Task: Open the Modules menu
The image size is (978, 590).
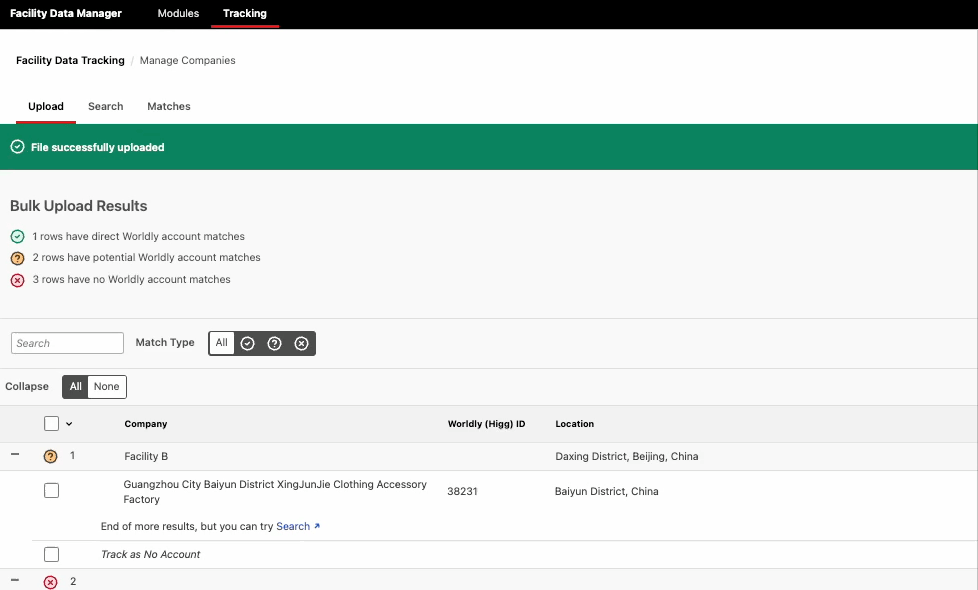Action: pyautogui.click(x=178, y=13)
